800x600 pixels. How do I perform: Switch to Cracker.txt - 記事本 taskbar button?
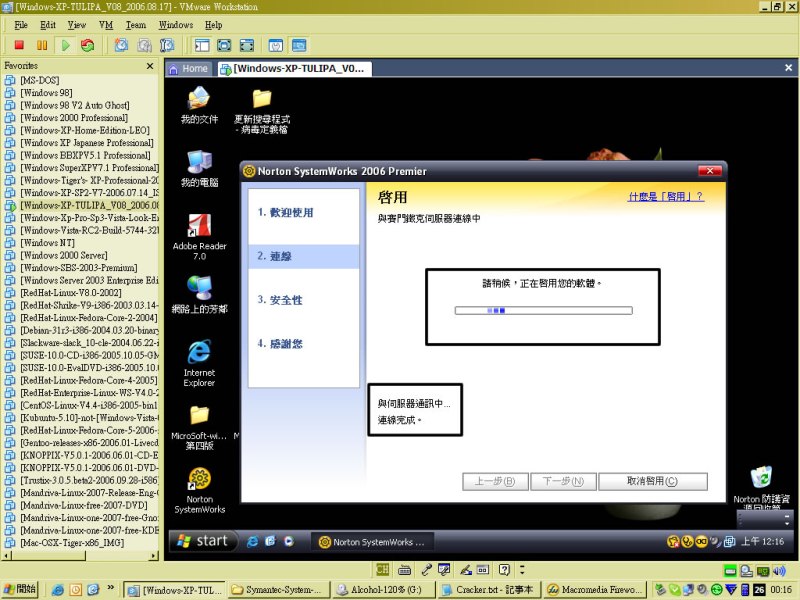point(489,590)
